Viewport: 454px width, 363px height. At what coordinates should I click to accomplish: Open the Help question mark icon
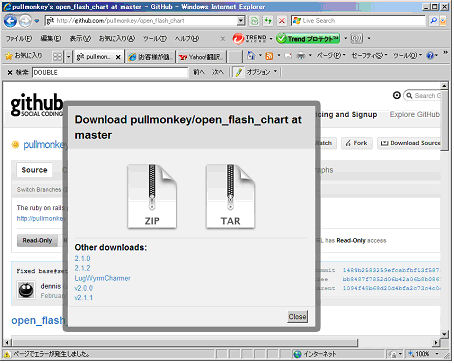tap(430, 56)
